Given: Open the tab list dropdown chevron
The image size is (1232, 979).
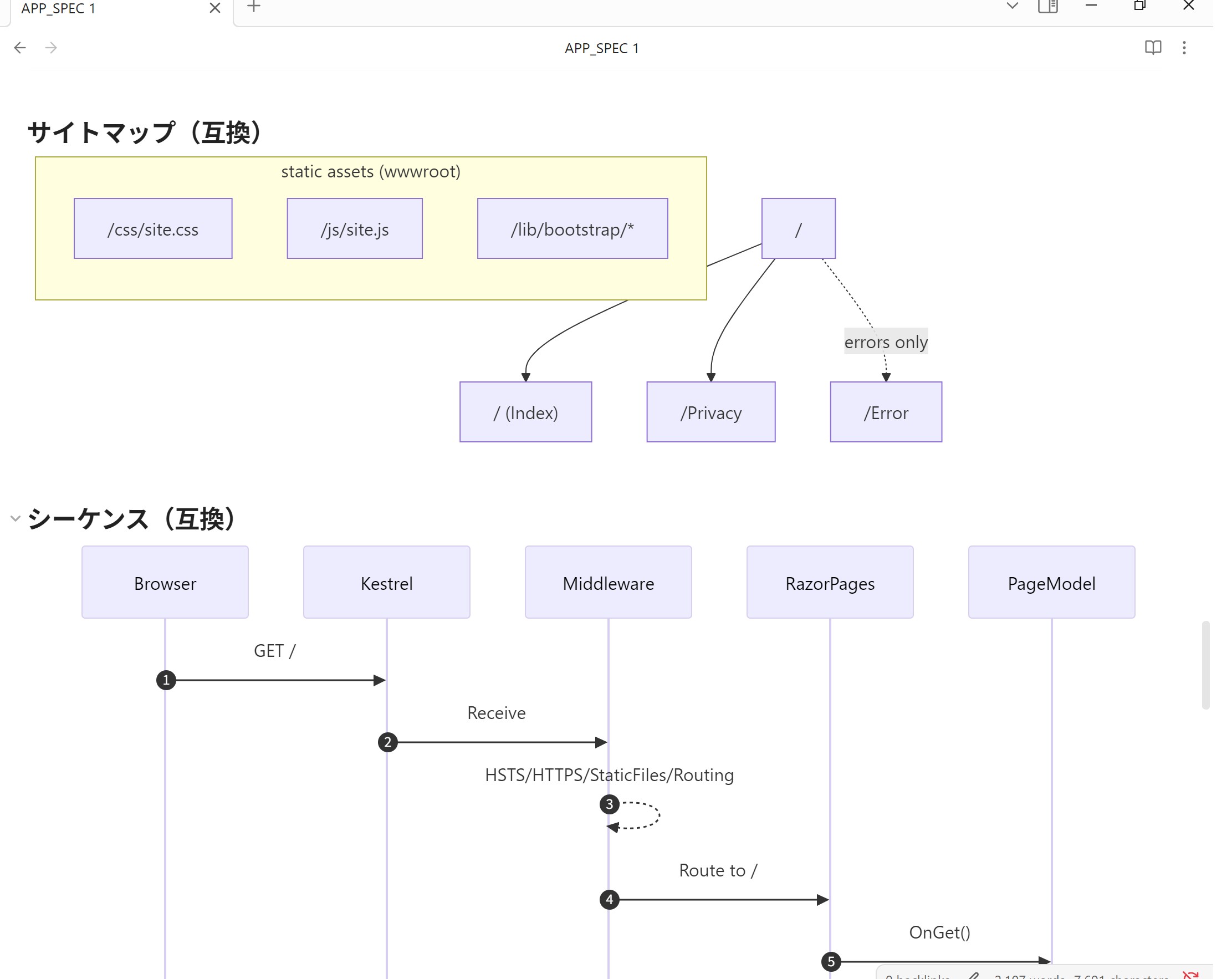Looking at the screenshot, I should click(x=1012, y=6).
